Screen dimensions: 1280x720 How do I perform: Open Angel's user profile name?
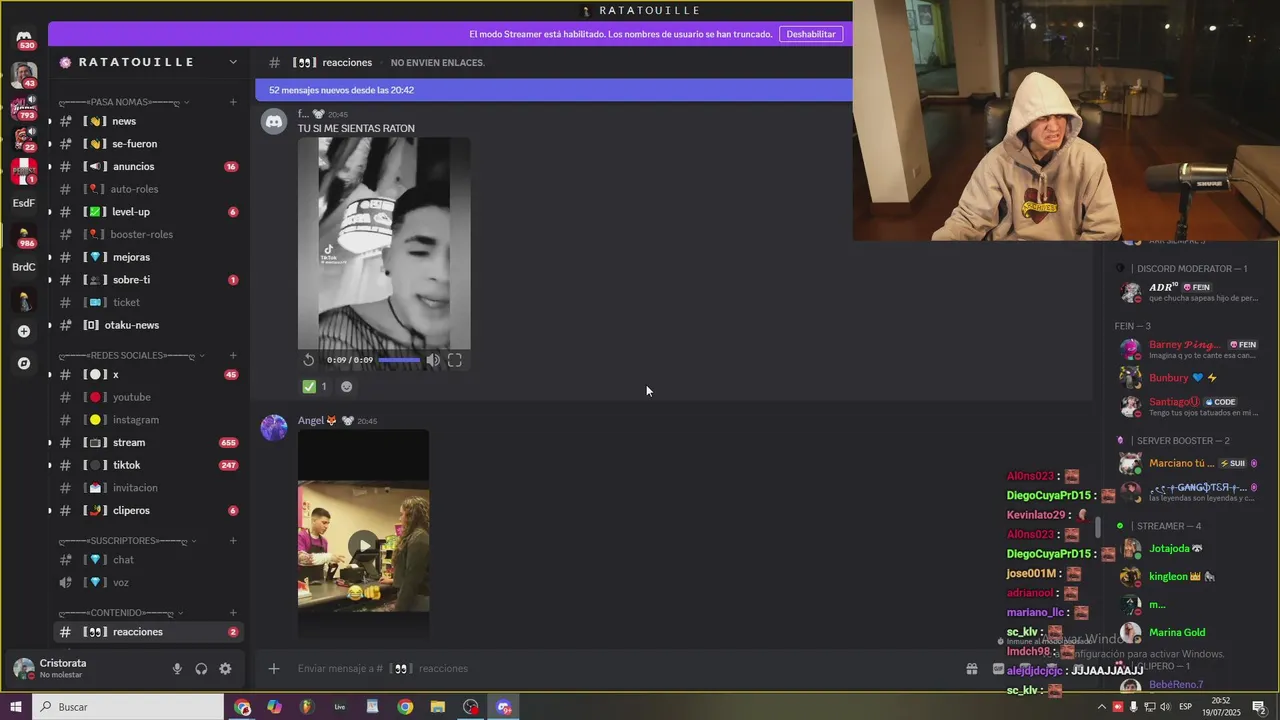[311, 421]
